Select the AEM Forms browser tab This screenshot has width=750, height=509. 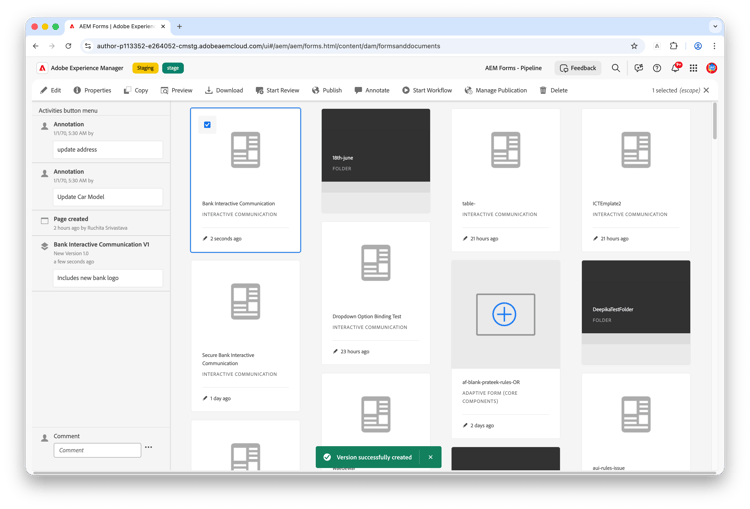pyautogui.click(x=117, y=26)
